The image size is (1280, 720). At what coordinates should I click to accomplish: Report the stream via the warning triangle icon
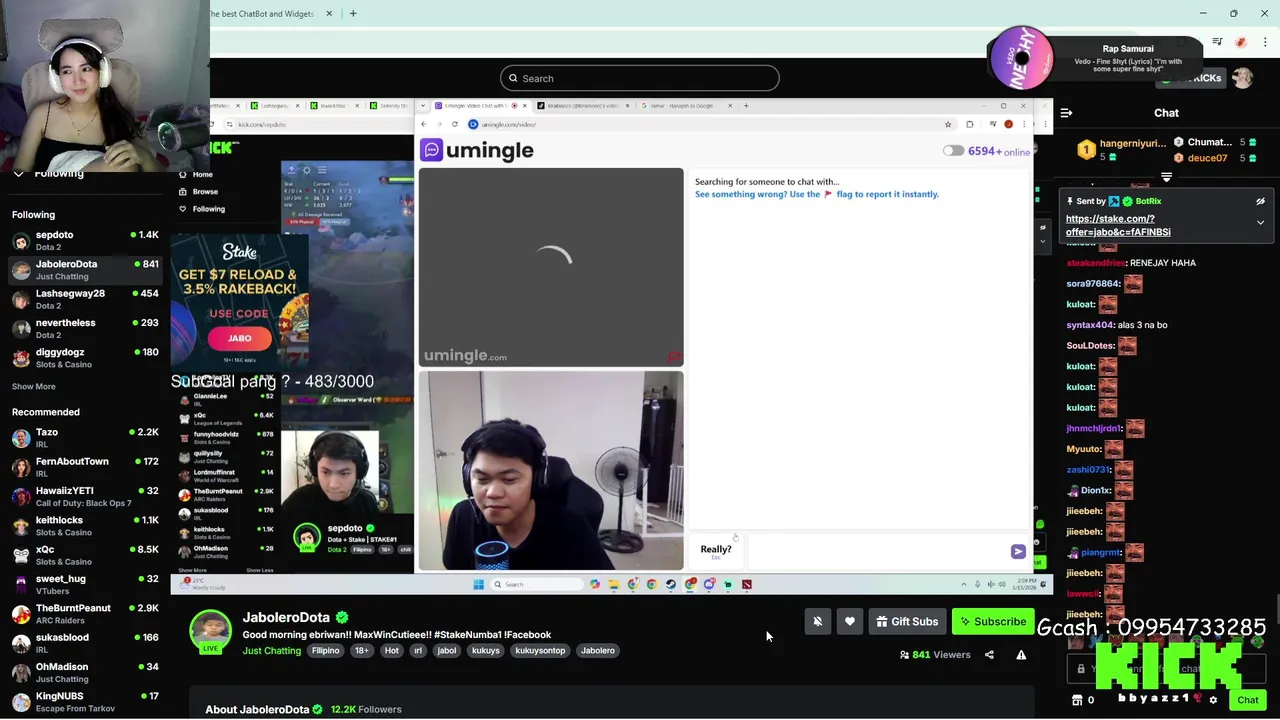(x=1021, y=655)
